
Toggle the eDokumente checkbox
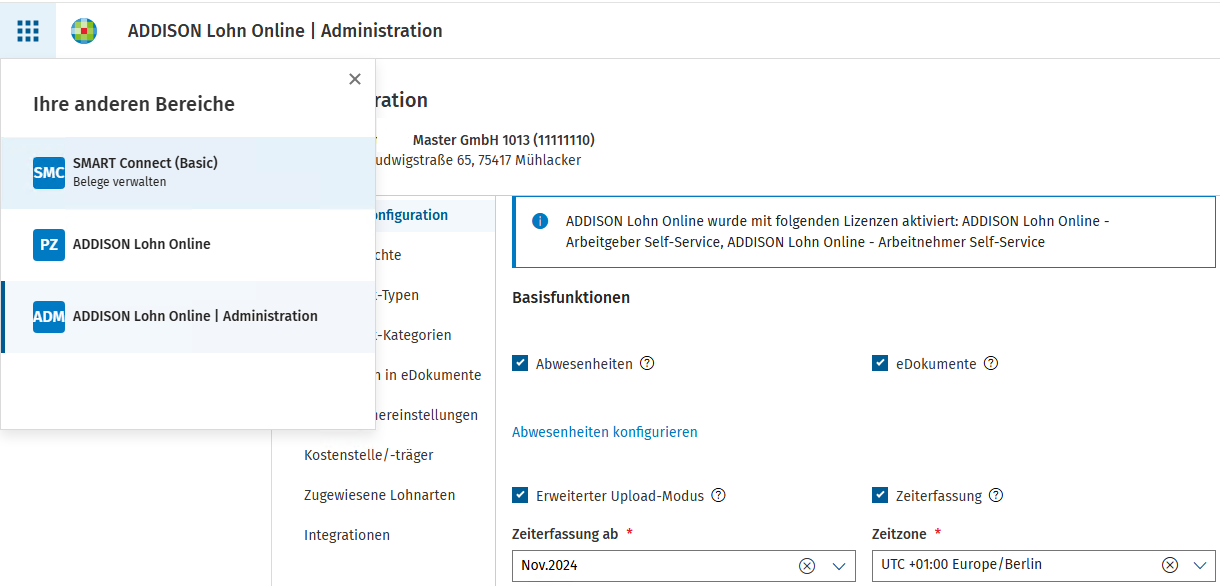[x=880, y=363]
